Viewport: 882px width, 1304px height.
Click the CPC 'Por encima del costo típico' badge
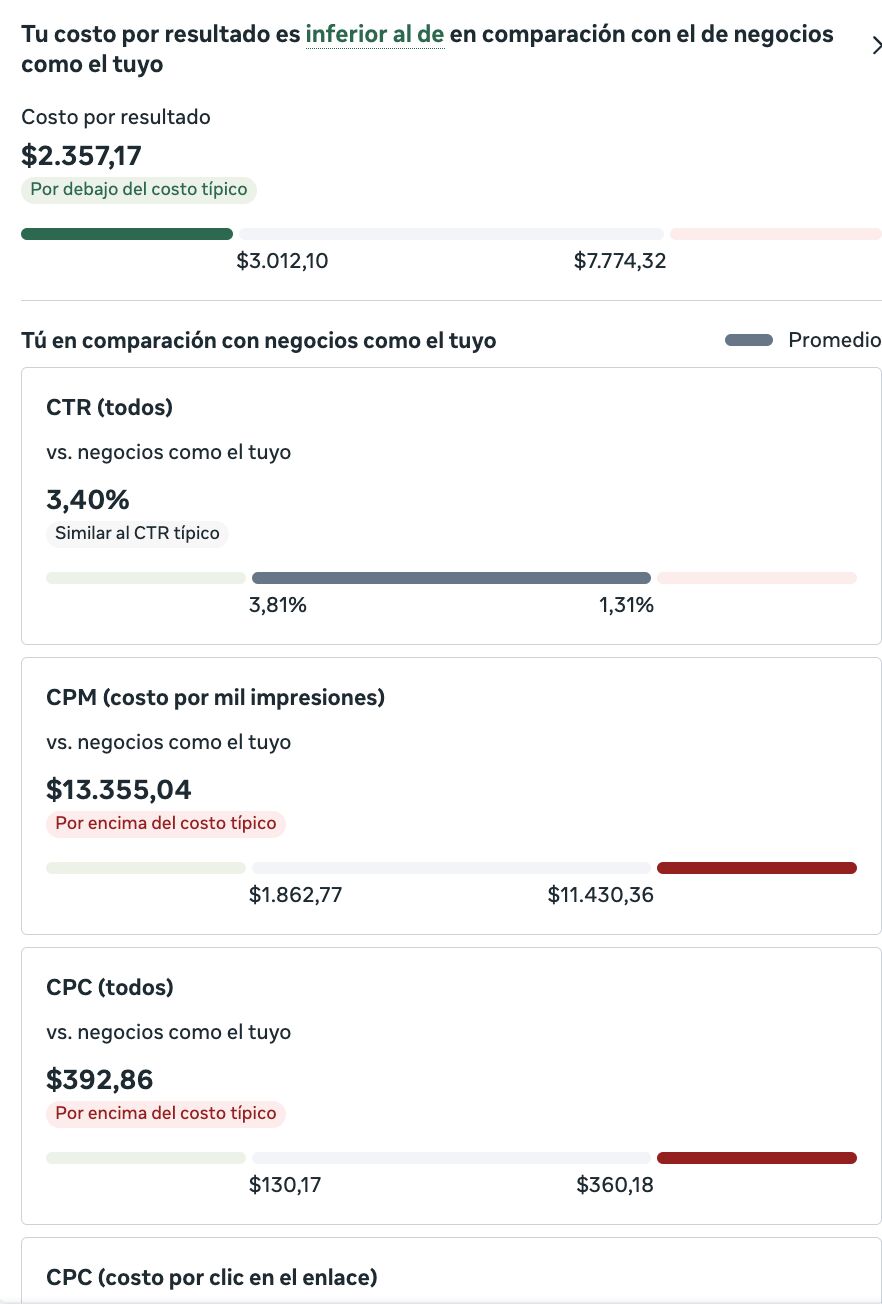(166, 1113)
